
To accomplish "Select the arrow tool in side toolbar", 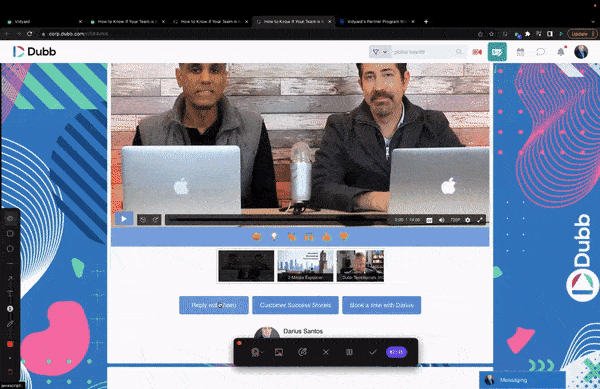I will point(10,278).
